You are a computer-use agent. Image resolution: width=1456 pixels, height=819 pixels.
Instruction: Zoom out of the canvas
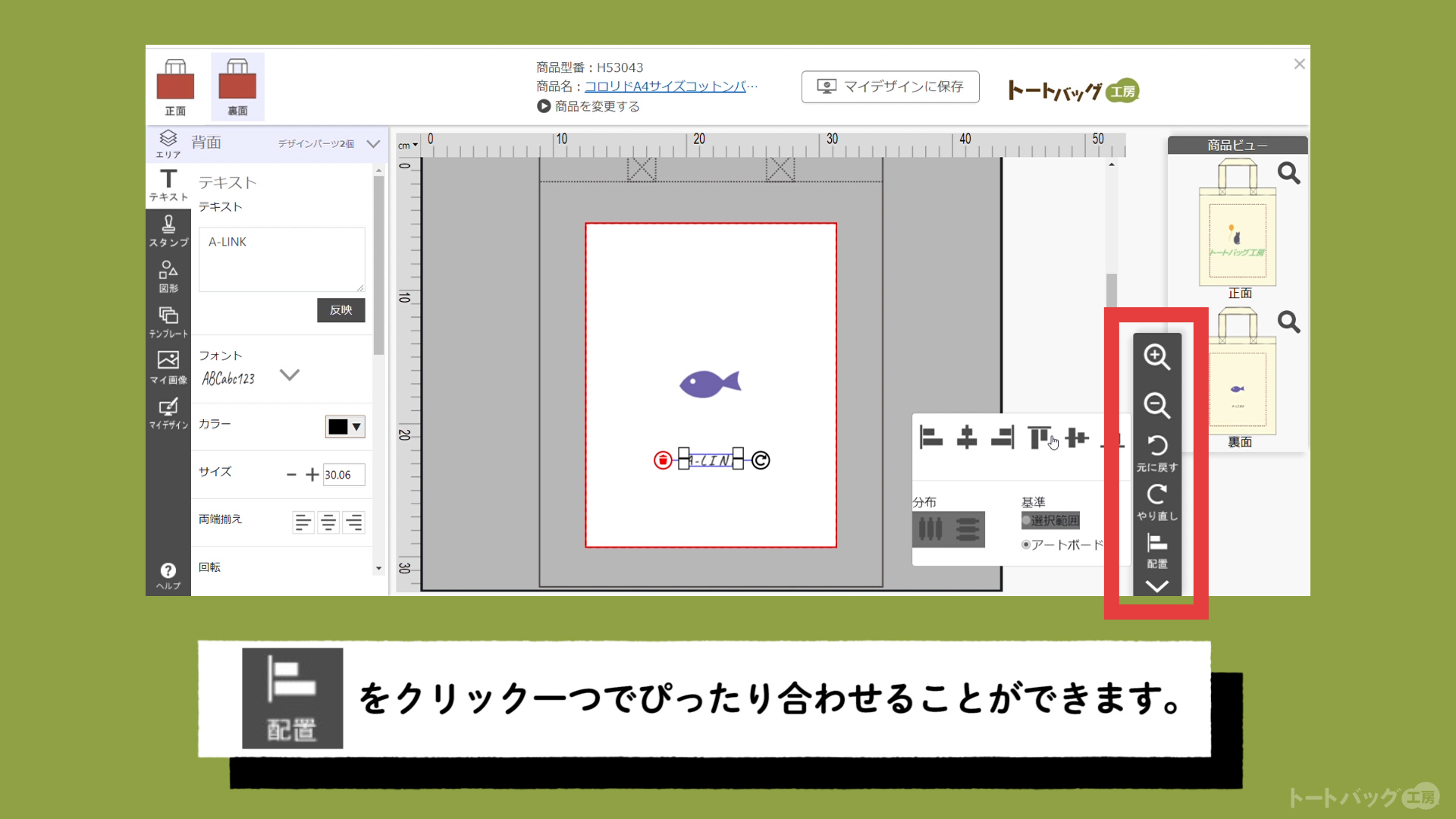1156,405
